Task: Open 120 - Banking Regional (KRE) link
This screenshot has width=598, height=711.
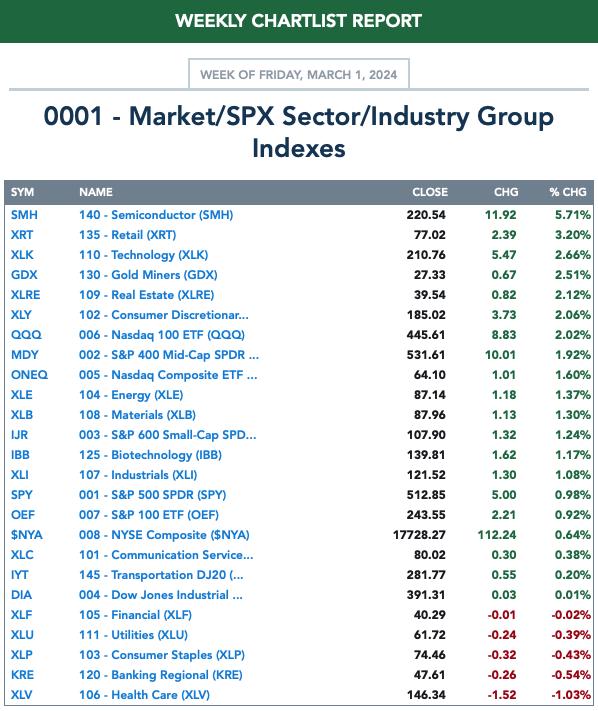Action: click(160, 675)
